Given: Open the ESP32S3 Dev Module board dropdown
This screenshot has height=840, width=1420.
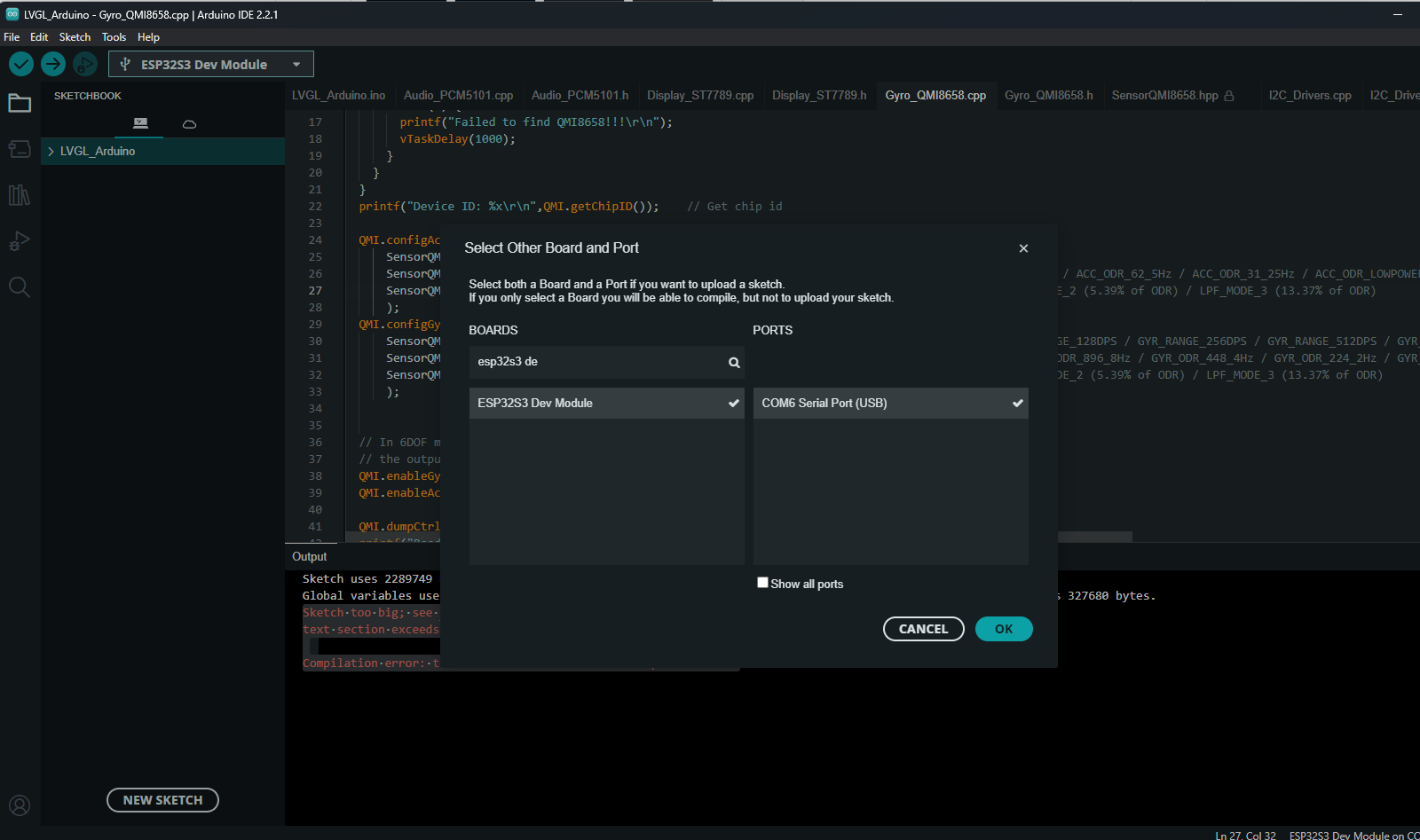Looking at the screenshot, I should click(x=211, y=64).
